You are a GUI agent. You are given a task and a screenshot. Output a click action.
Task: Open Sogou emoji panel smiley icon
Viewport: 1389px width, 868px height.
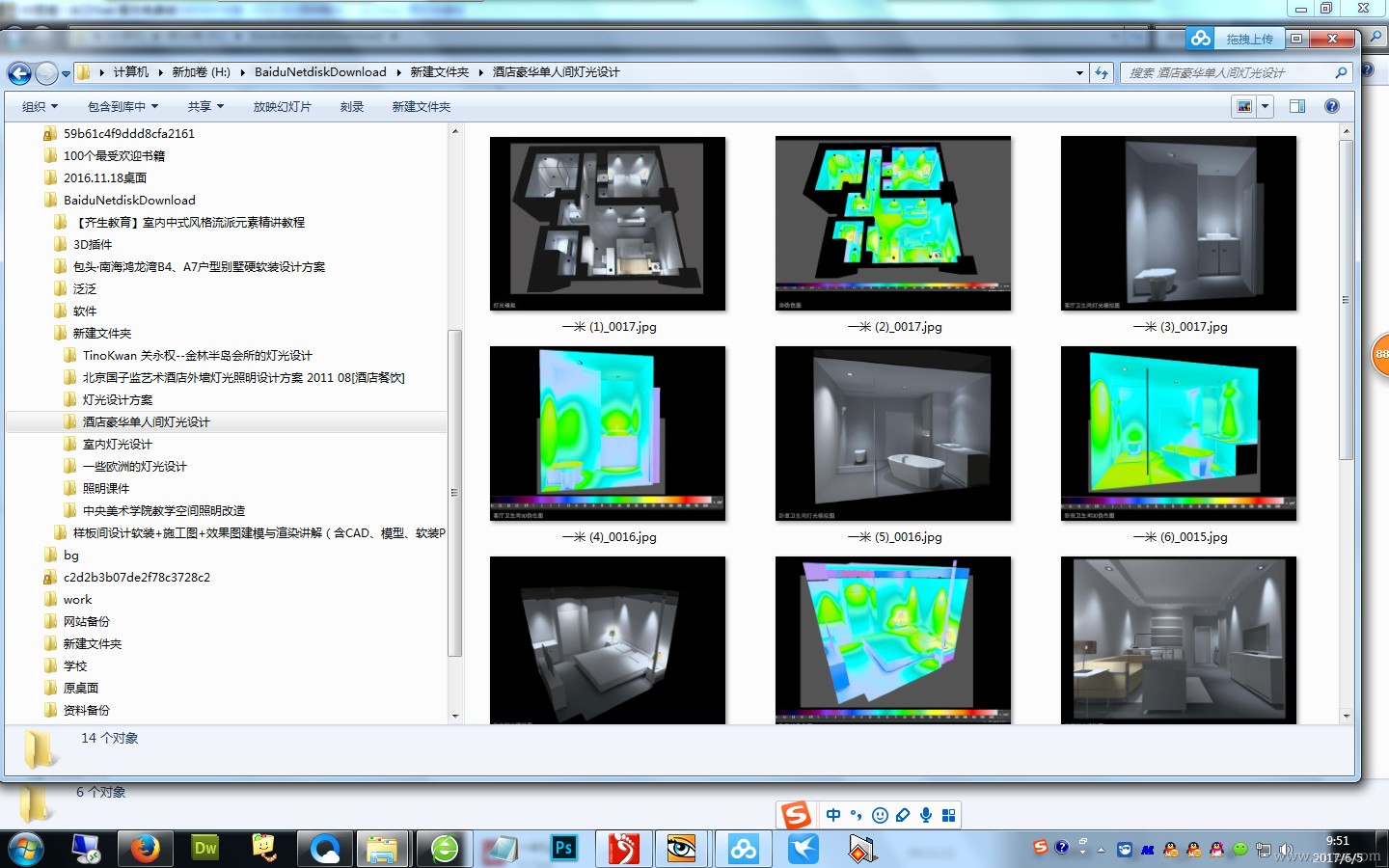[880, 815]
